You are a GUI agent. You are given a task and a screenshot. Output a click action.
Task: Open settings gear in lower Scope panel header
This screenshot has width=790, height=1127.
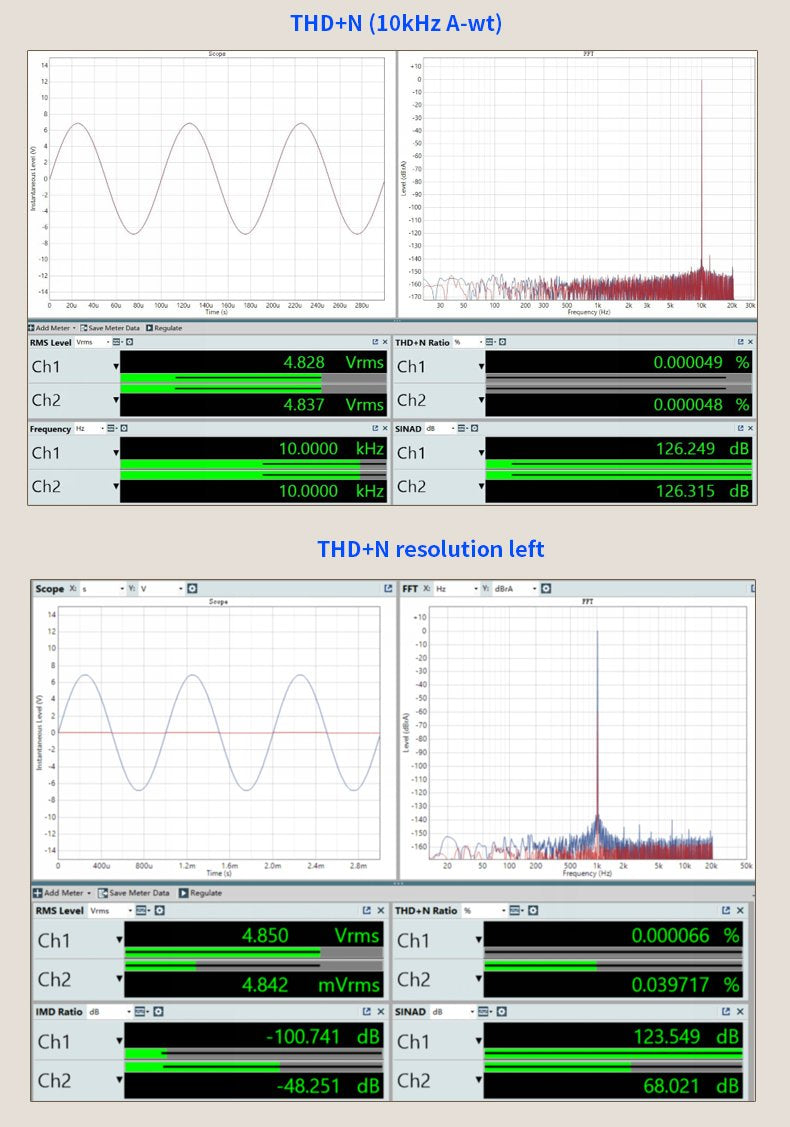pyautogui.click(x=192, y=589)
